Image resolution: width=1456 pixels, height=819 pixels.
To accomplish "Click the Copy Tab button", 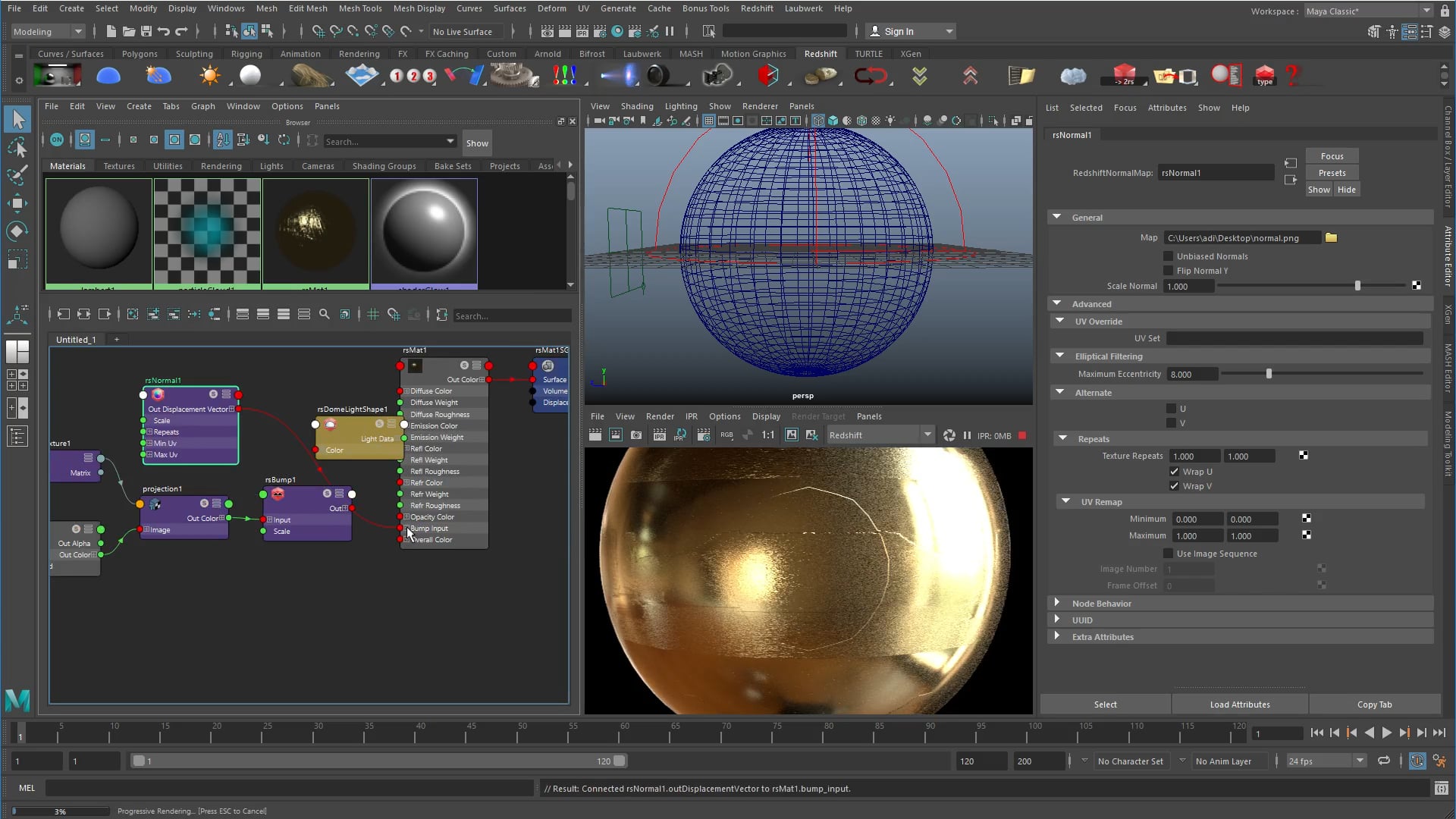I will coord(1376,704).
